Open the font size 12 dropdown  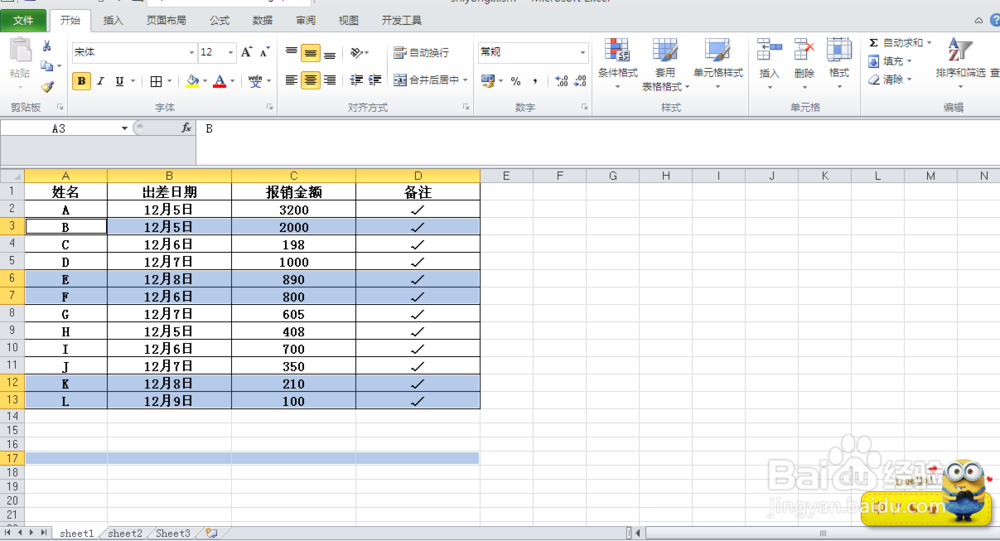(x=230, y=52)
